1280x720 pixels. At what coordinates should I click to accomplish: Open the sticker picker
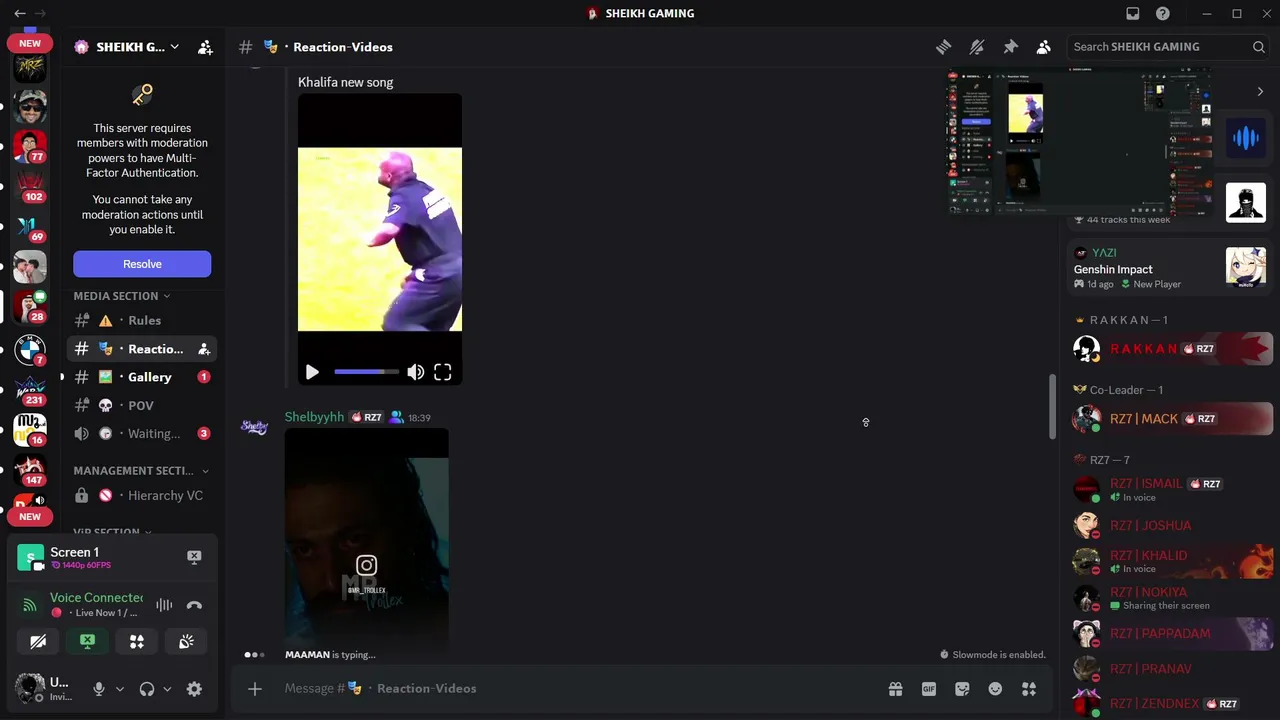click(962, 689)
